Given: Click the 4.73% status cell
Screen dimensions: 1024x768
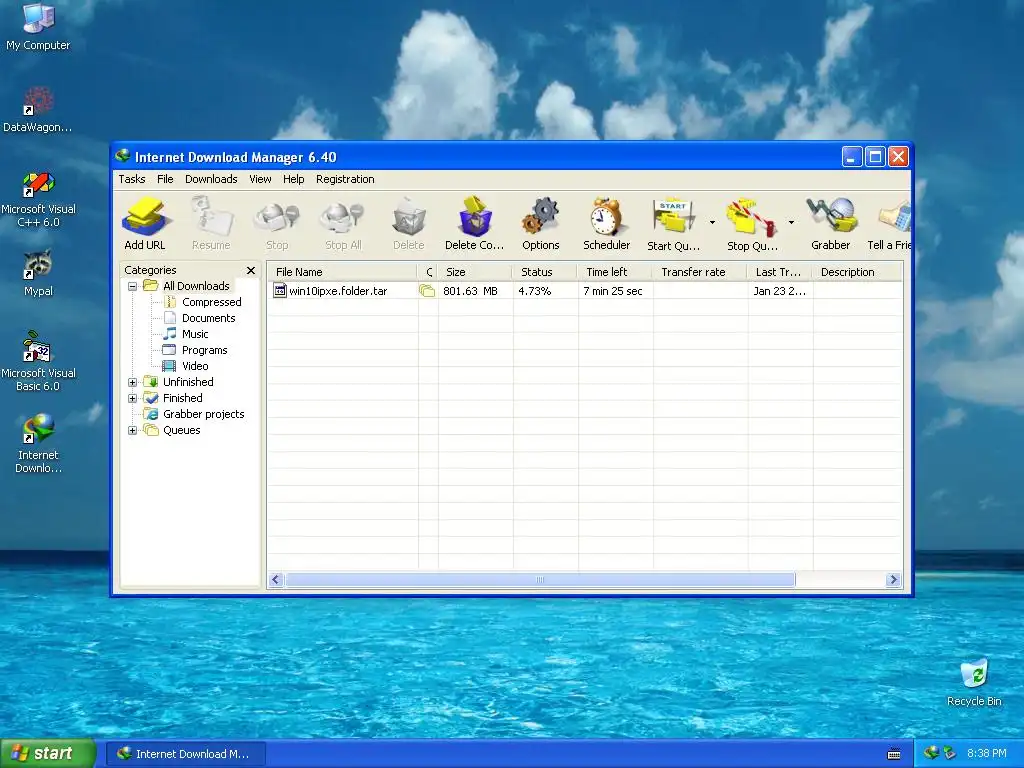Looking at the screenshot, I should click(534, 291).
